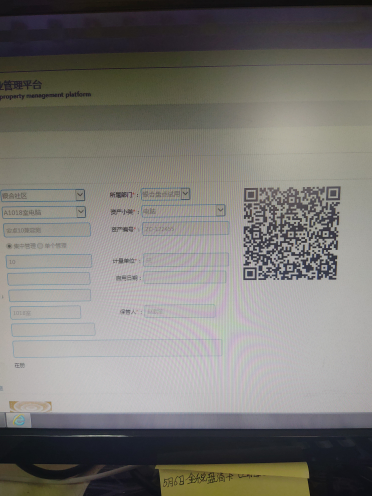Focus the 日期 date input field
The height and width of the screenshot is (496, 372).
185,277
